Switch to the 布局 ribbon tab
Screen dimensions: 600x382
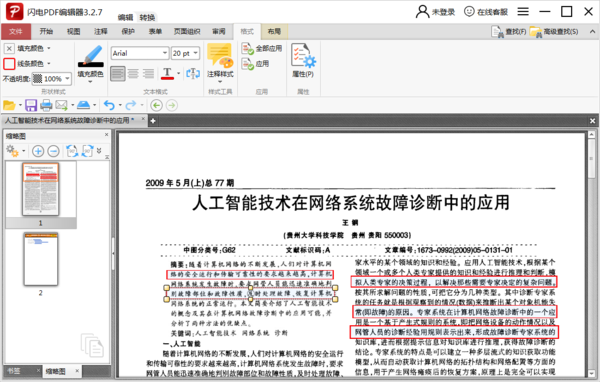[274, 31]
